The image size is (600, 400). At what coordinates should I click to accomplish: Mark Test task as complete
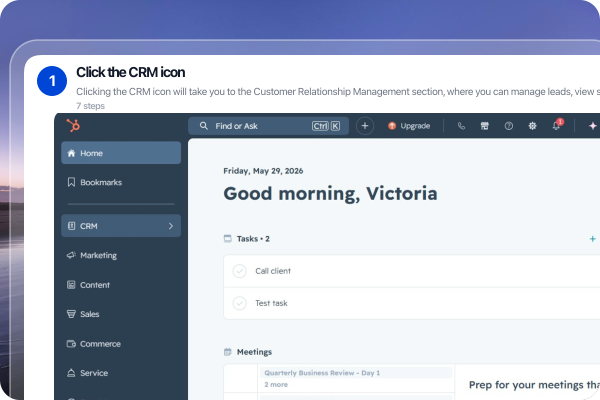(x=240, y=303)
